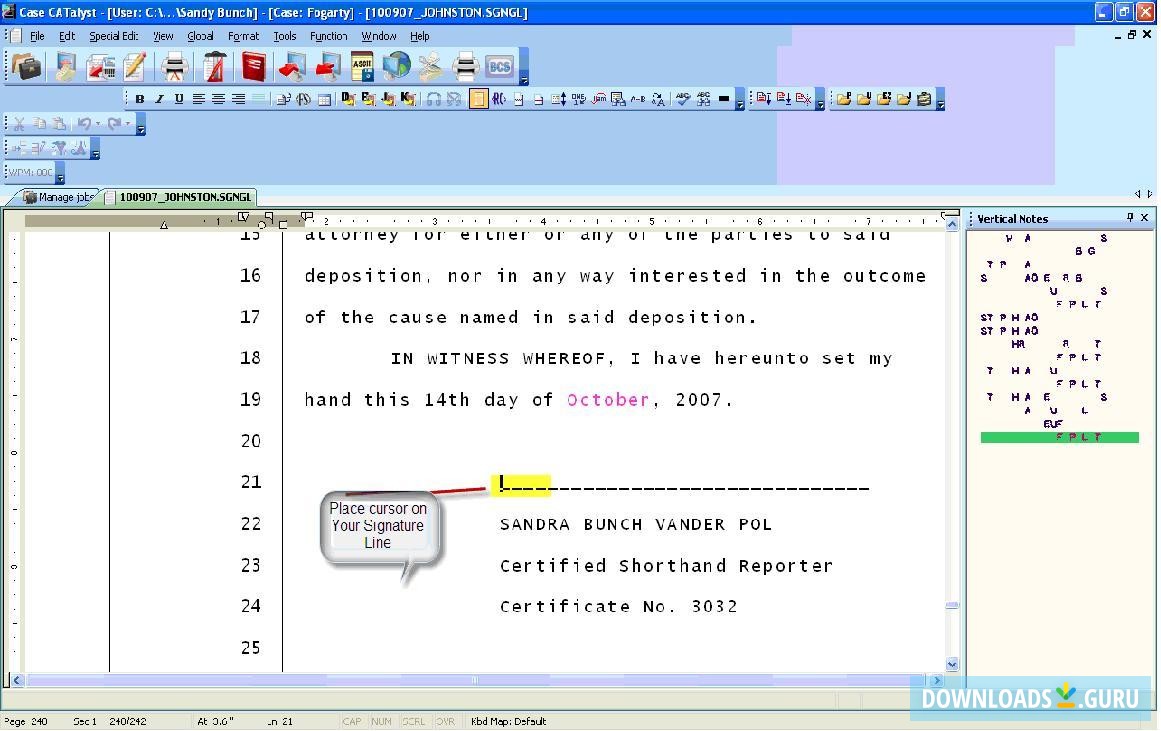Viewport: 1161px width, 731px height.
Task: Click the horizontal scrollbar right arrow
Action: [937, 680]
